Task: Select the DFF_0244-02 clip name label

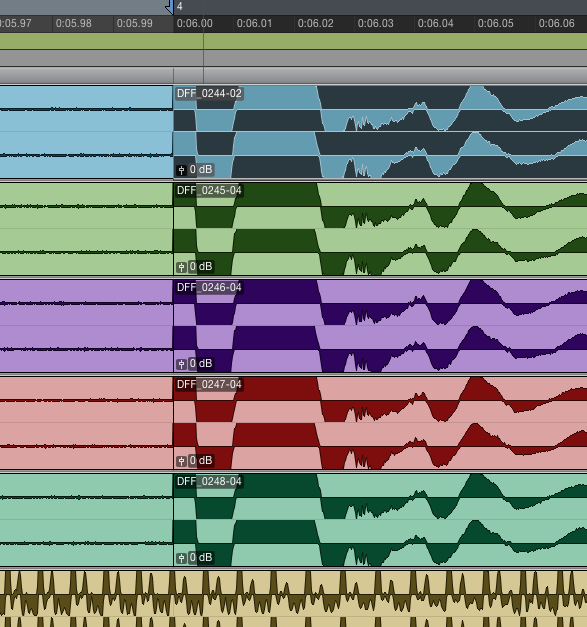Action: pyautogui.click(x=209, y=94)
